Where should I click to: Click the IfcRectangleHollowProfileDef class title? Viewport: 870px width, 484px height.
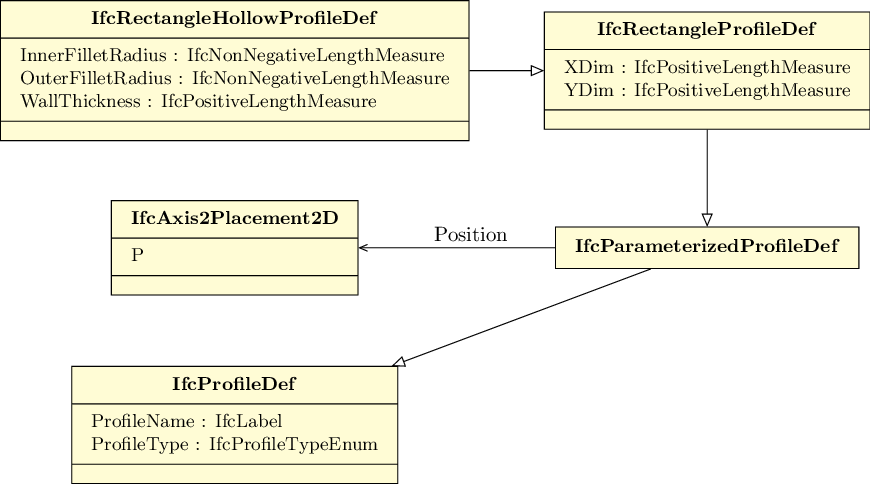click(x=234, y=18)
